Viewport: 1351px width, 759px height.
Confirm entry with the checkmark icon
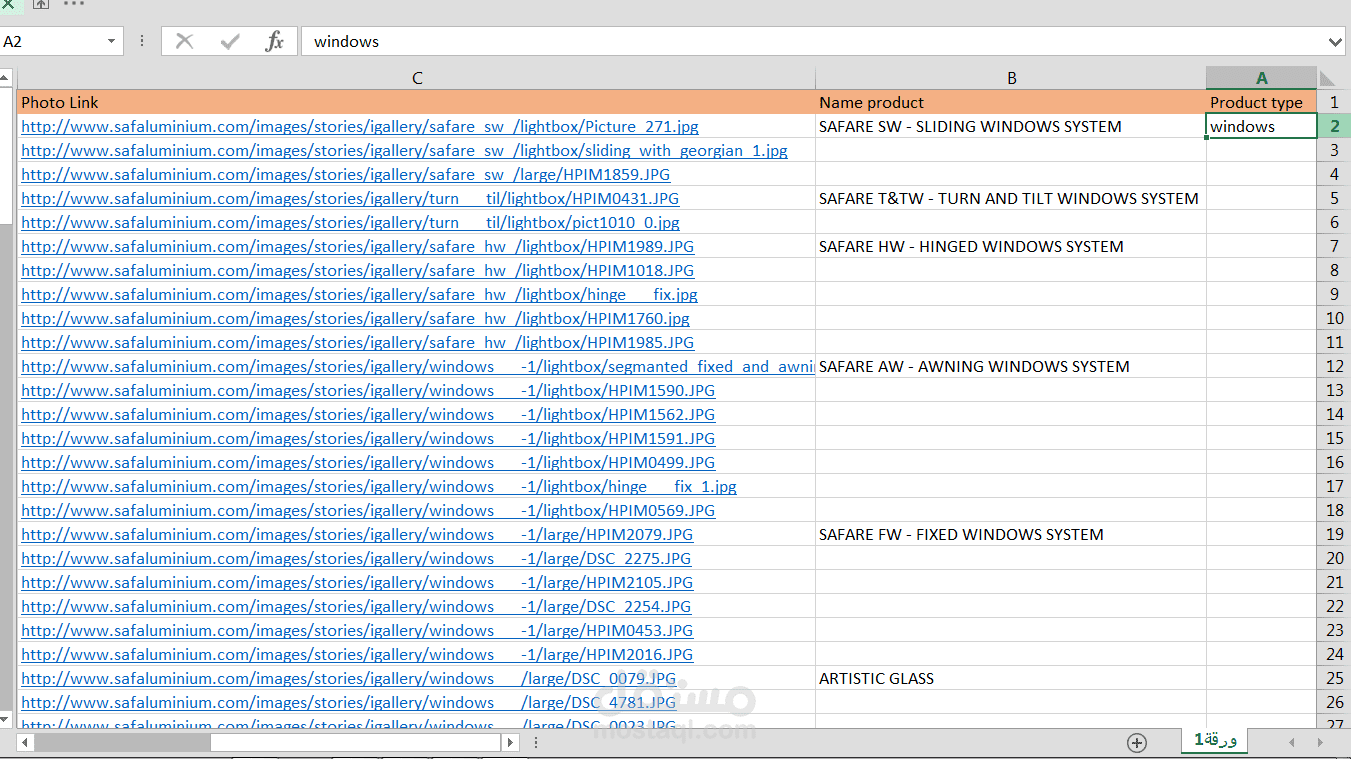(x=230, y=41)
